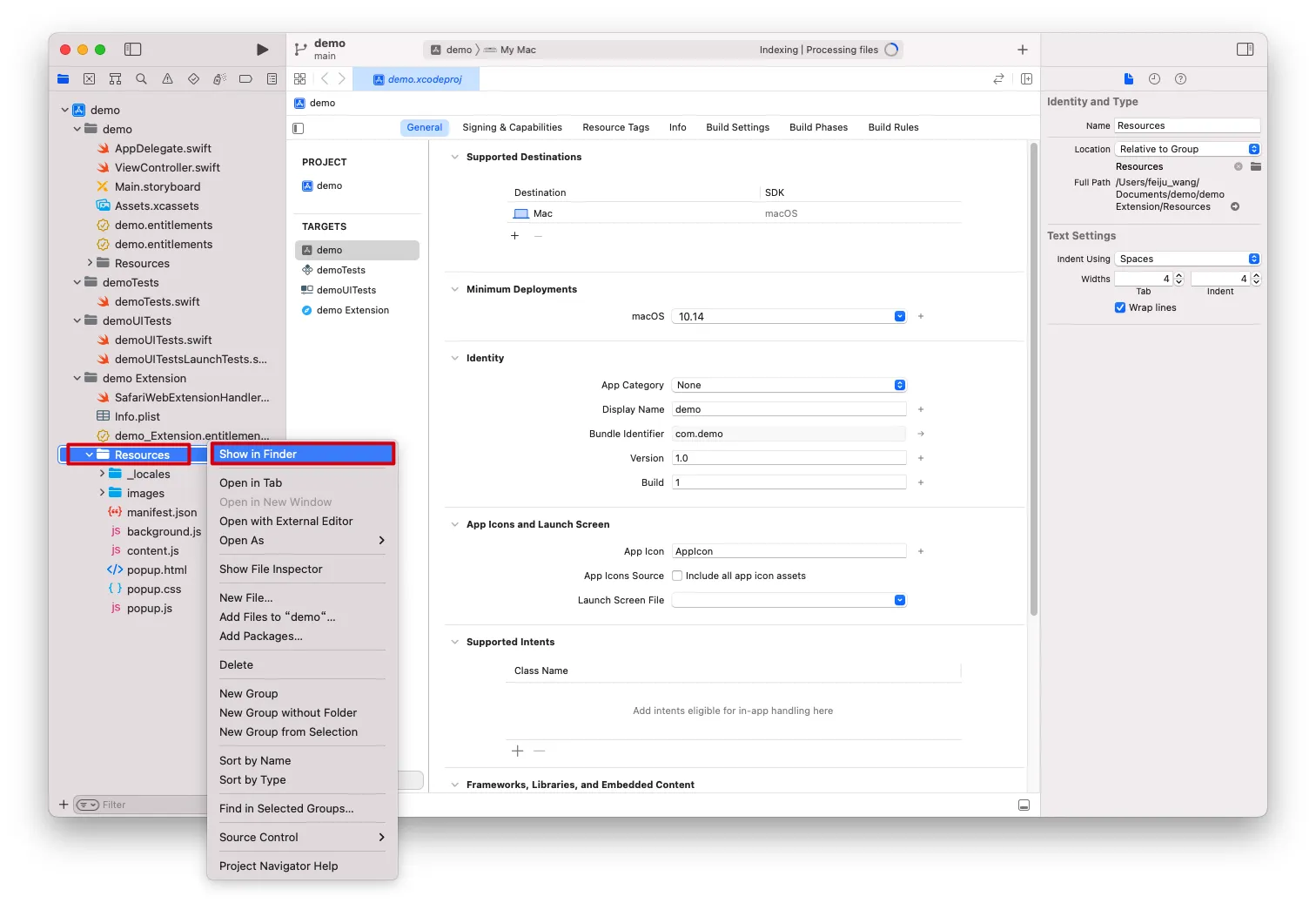Open the Find navigator magnifier icon
Image resolution: width=1316 pixels, height=903 pixels.
click(x=141, y=79)
